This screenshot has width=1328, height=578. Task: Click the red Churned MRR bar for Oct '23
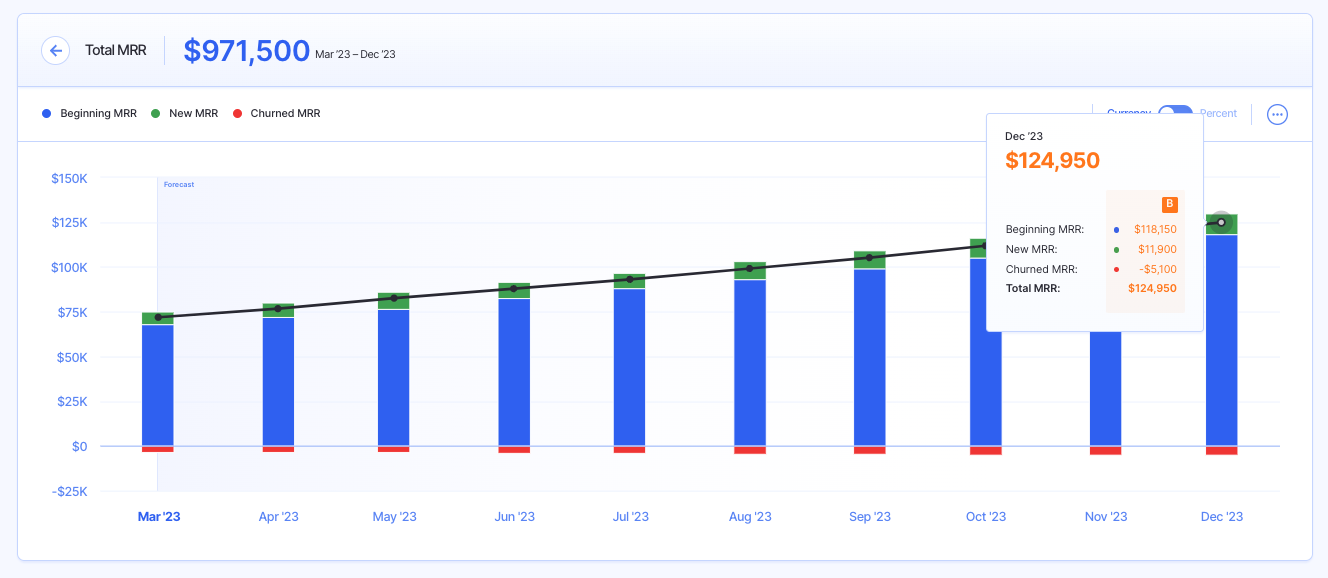(986, 451)
